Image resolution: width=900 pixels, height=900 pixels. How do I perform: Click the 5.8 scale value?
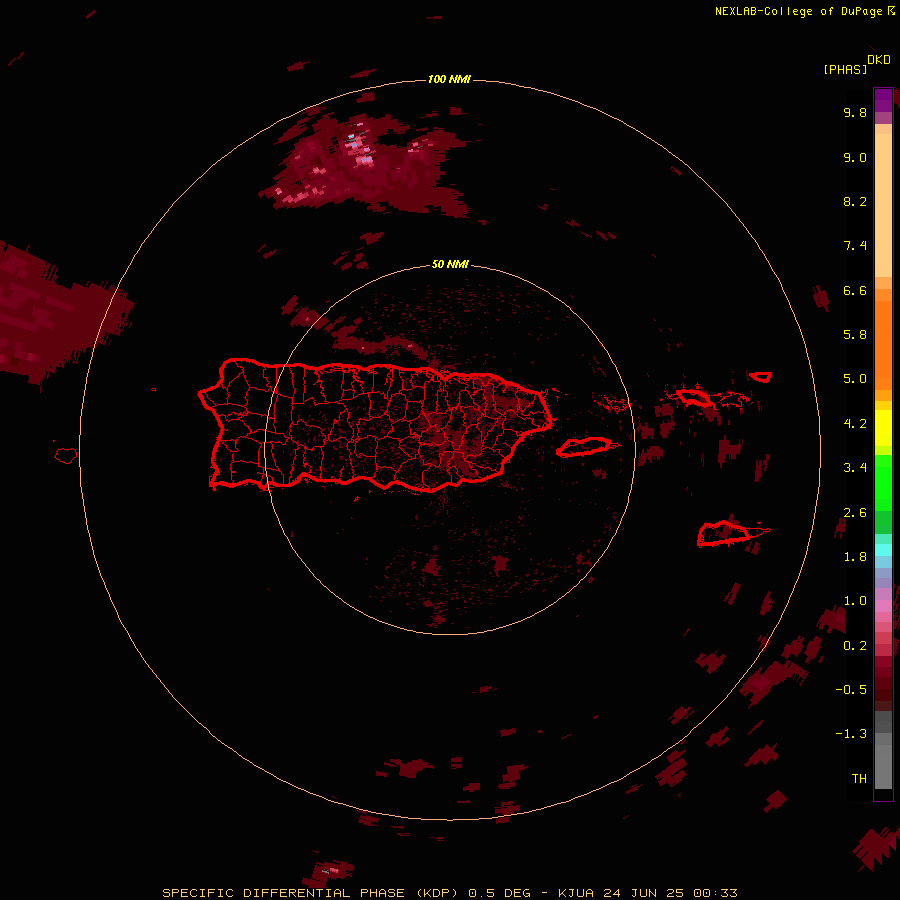(855, 335)
